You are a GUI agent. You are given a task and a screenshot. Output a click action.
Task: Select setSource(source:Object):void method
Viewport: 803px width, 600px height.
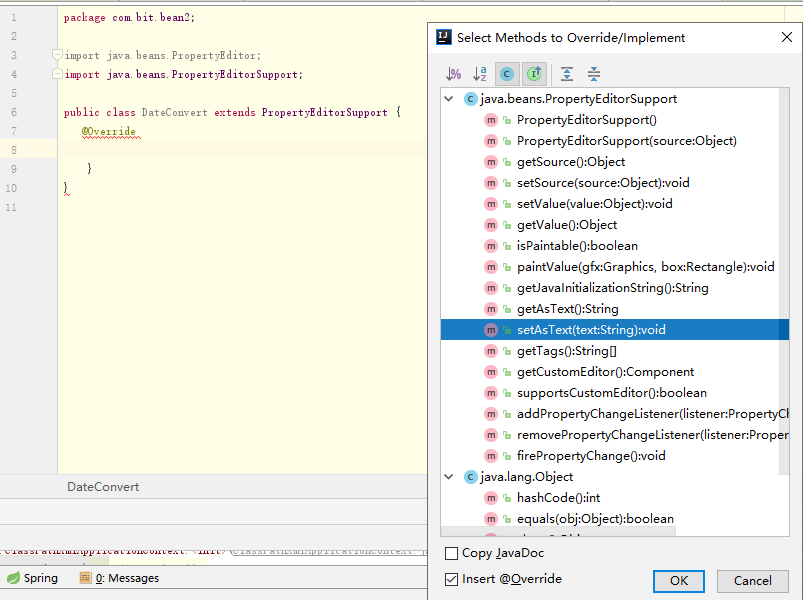click(x=603, y=183)
